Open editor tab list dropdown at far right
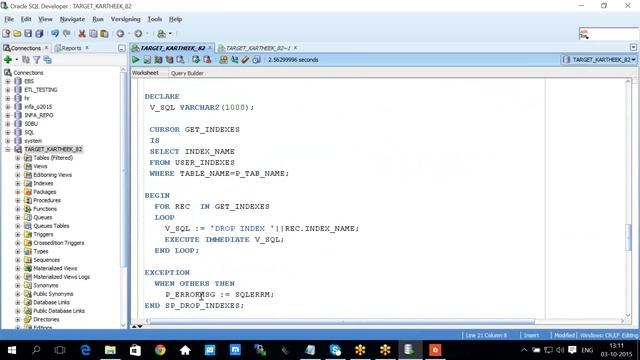The image size is (640, 360). pyautogui.click(x=633, y=48)
